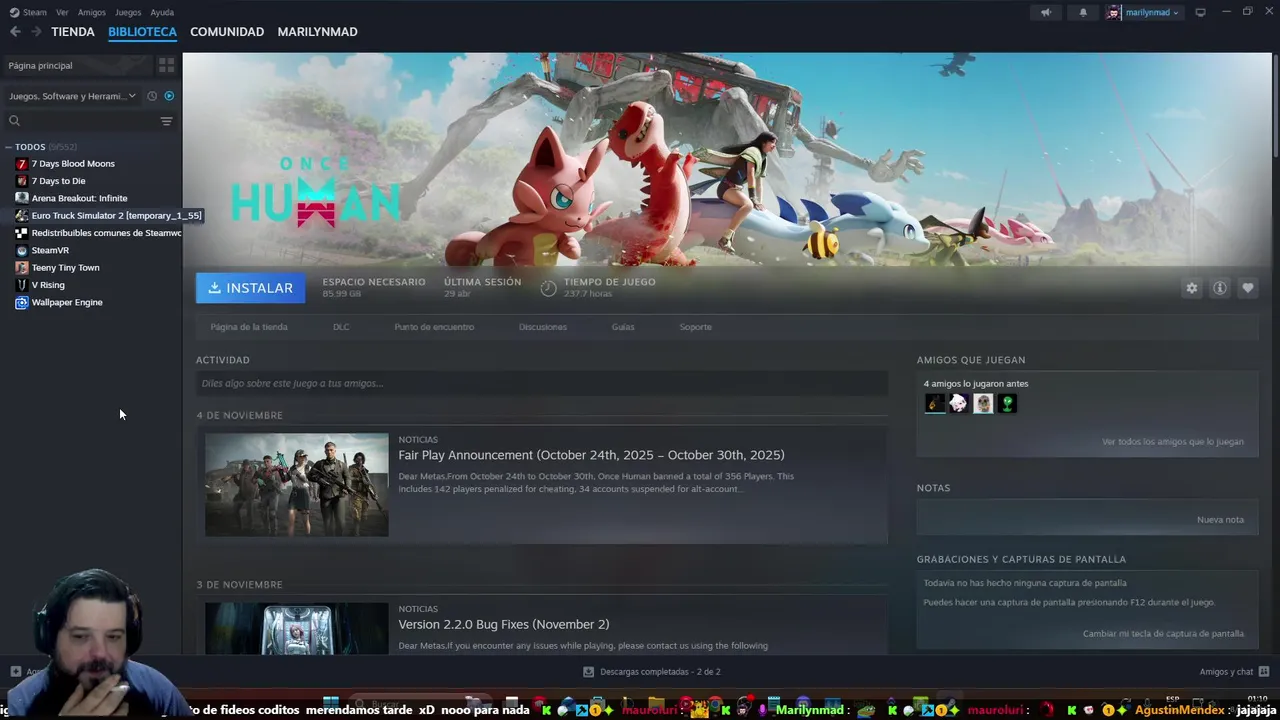Open V Rising library entry
1280x720 pixels.
(48, 285)
